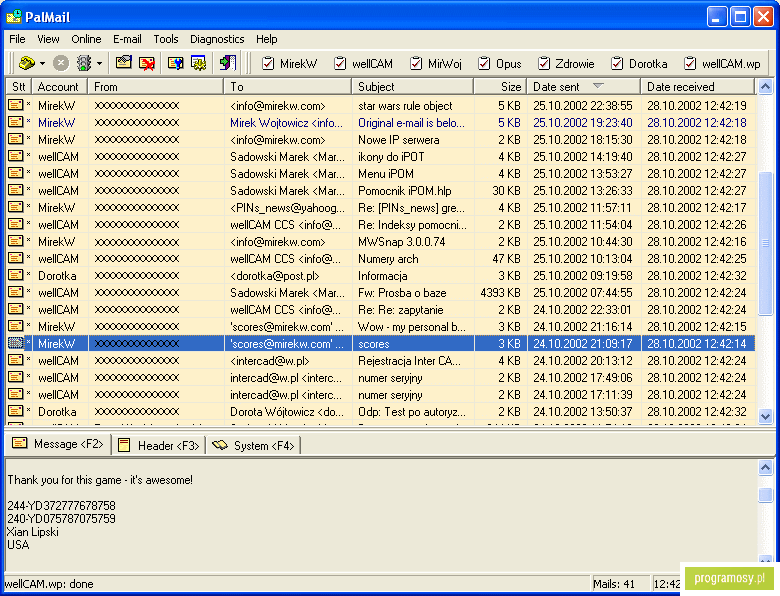Click mail list scrollbar up arrow
This screenshot has height=596, width=780.
click(x=765, y=87)
